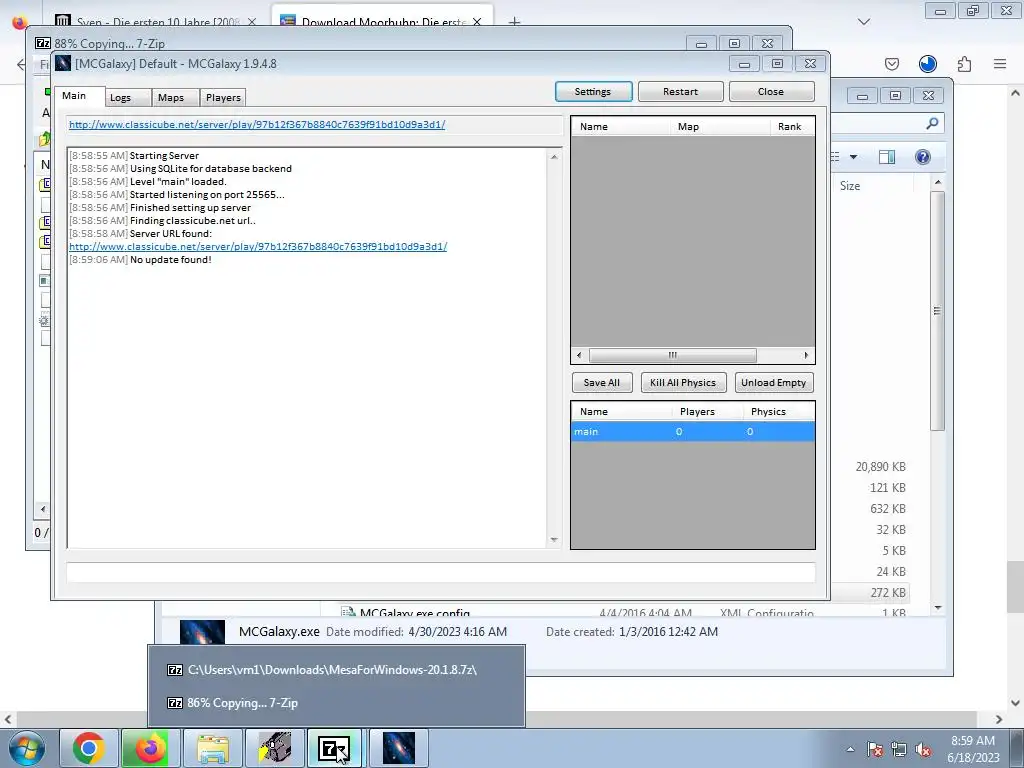Open Windows Explorer from the taskbar
1024x768 pixels.
tap(213, 748)
